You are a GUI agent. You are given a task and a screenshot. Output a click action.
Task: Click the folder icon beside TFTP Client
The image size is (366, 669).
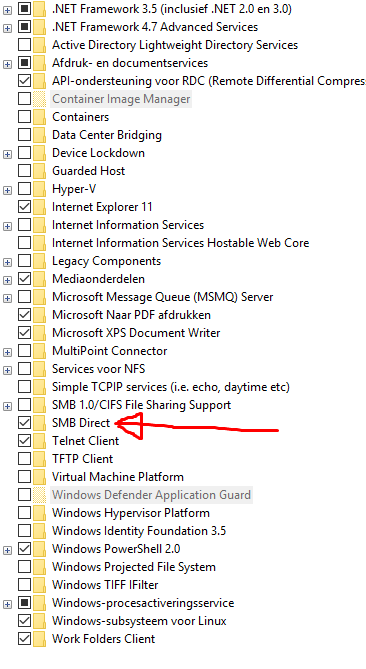click(x=39, y=459)
